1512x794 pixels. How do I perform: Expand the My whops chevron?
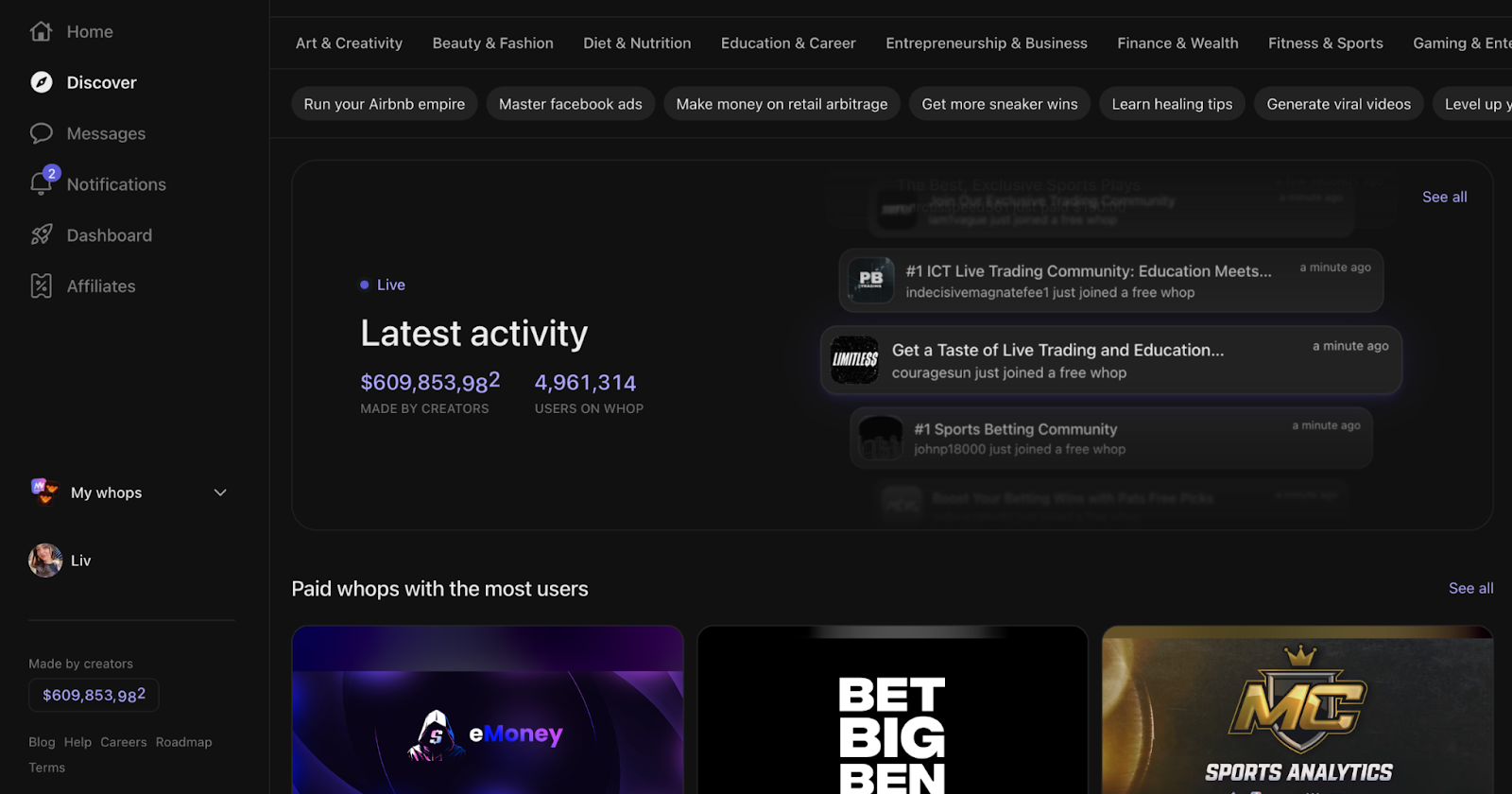220,492
